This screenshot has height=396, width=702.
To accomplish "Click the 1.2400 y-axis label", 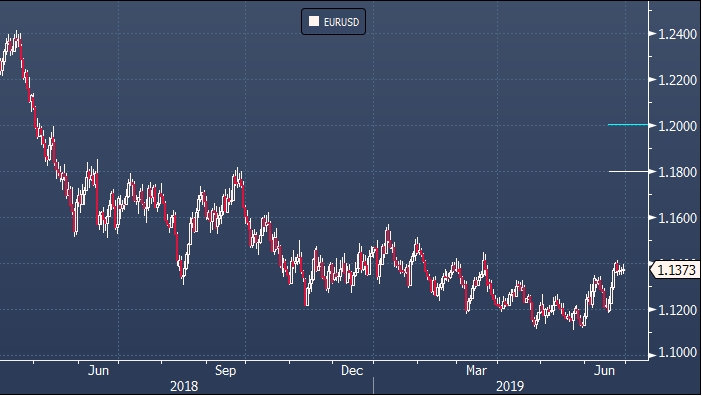I will coord(677,34).
